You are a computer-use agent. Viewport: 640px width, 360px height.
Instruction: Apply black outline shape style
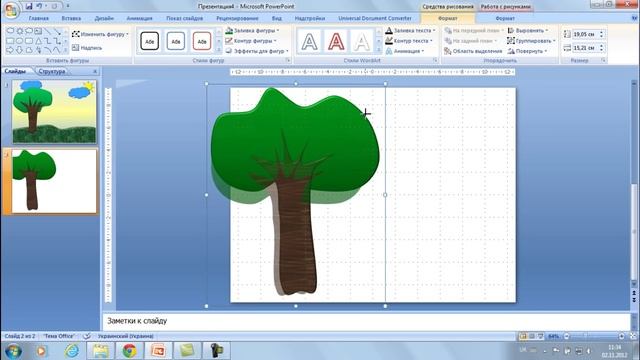point(149,41)
